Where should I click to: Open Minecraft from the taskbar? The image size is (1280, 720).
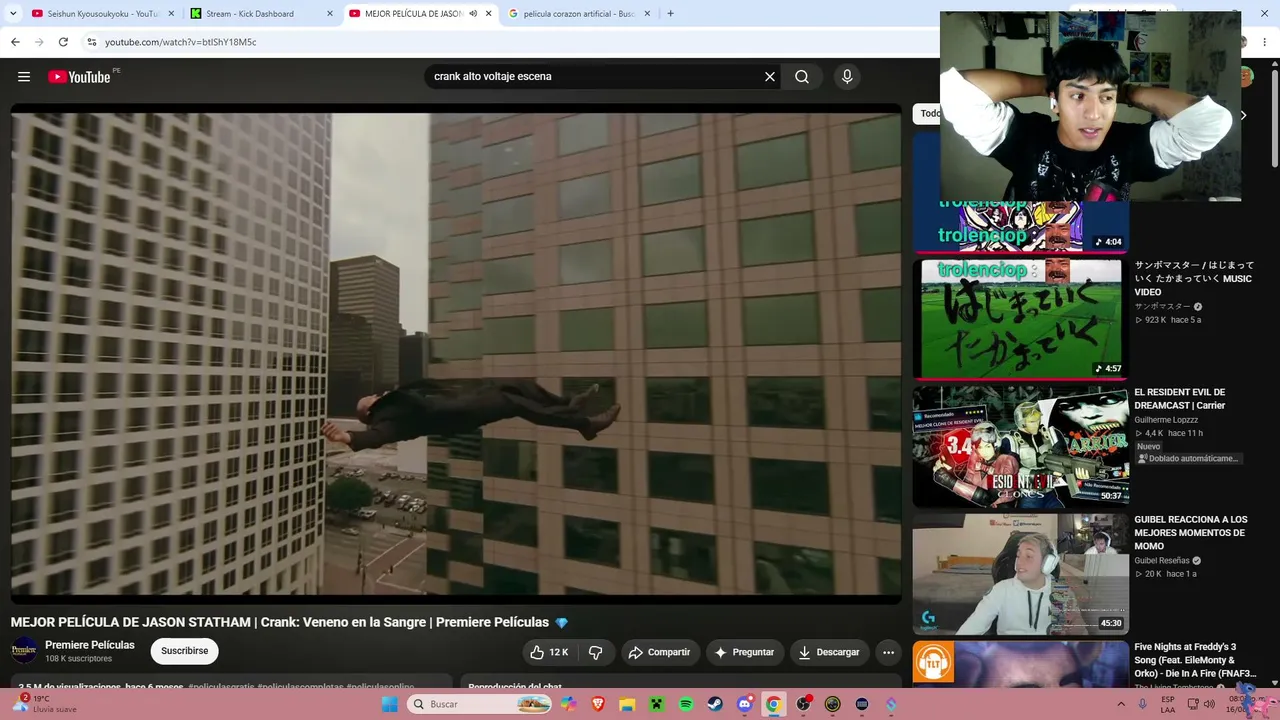[x=657, y=704]
